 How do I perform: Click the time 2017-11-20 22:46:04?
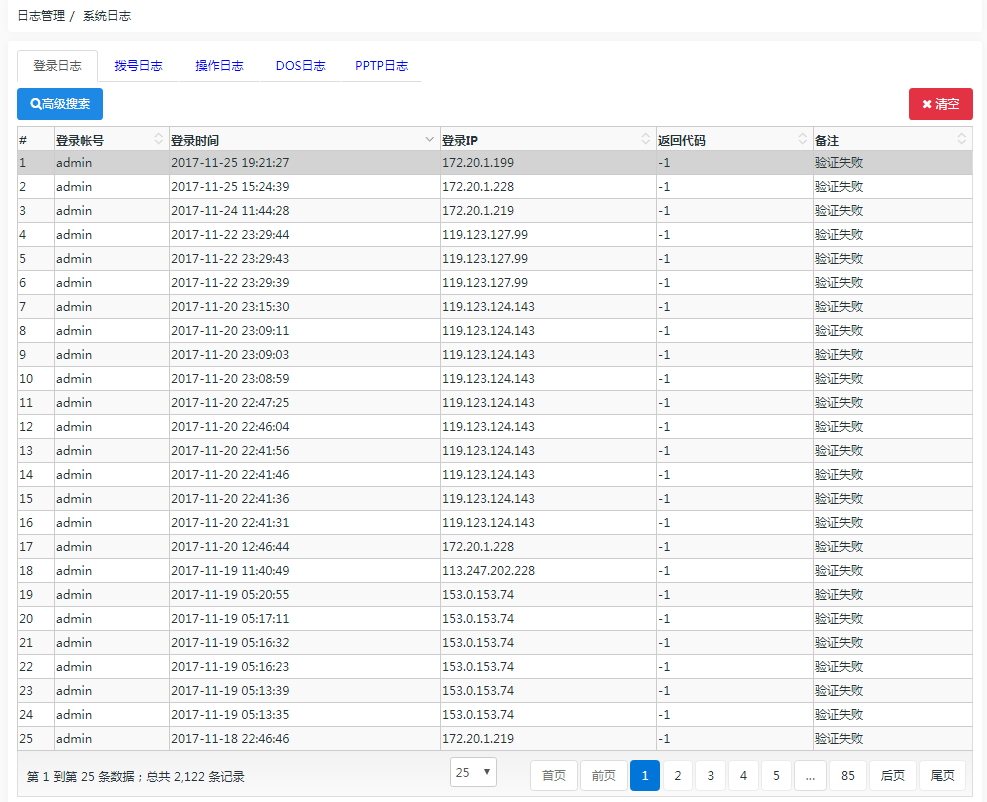click(x=230, y=426)
